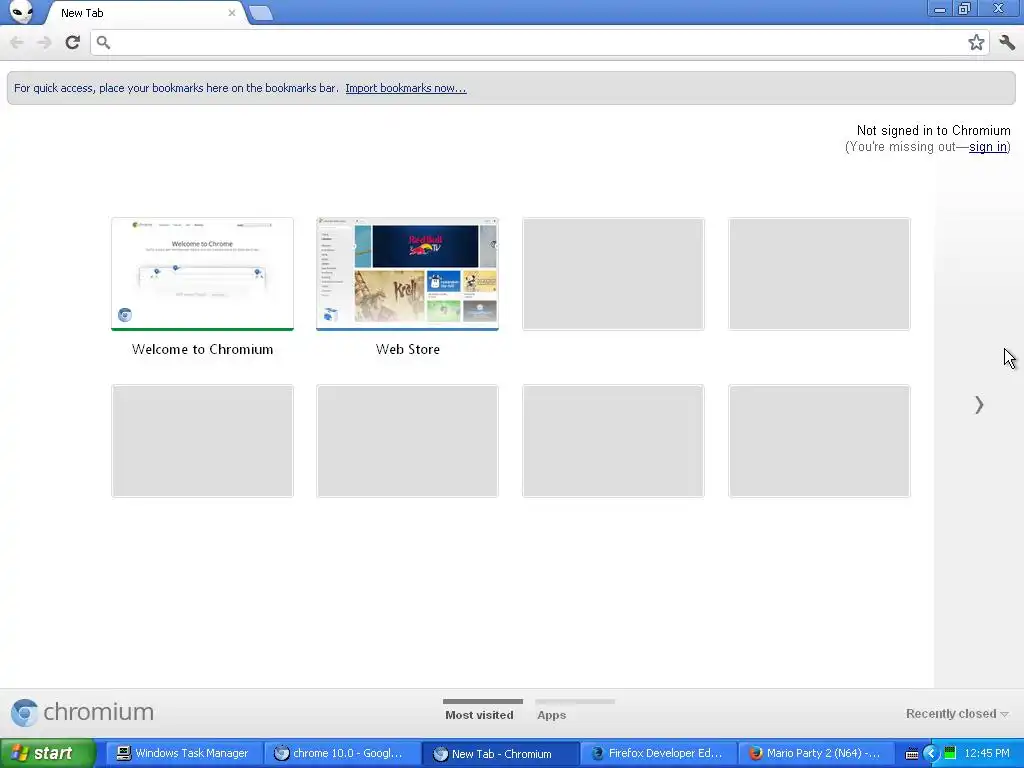Screen dimensions: 1024x768
Task: Restore down the Chromium window
Action: (965, 9)
